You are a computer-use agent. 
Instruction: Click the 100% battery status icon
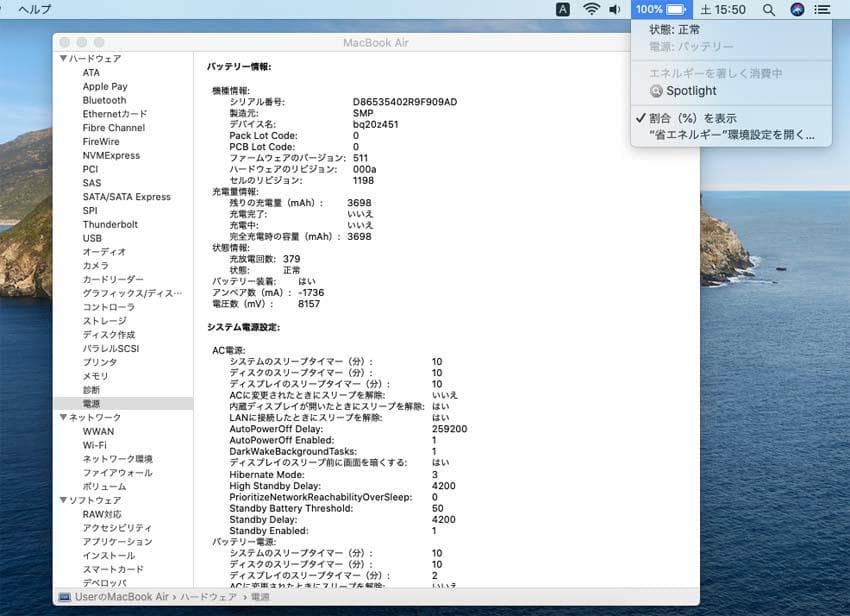click(661, 9)
